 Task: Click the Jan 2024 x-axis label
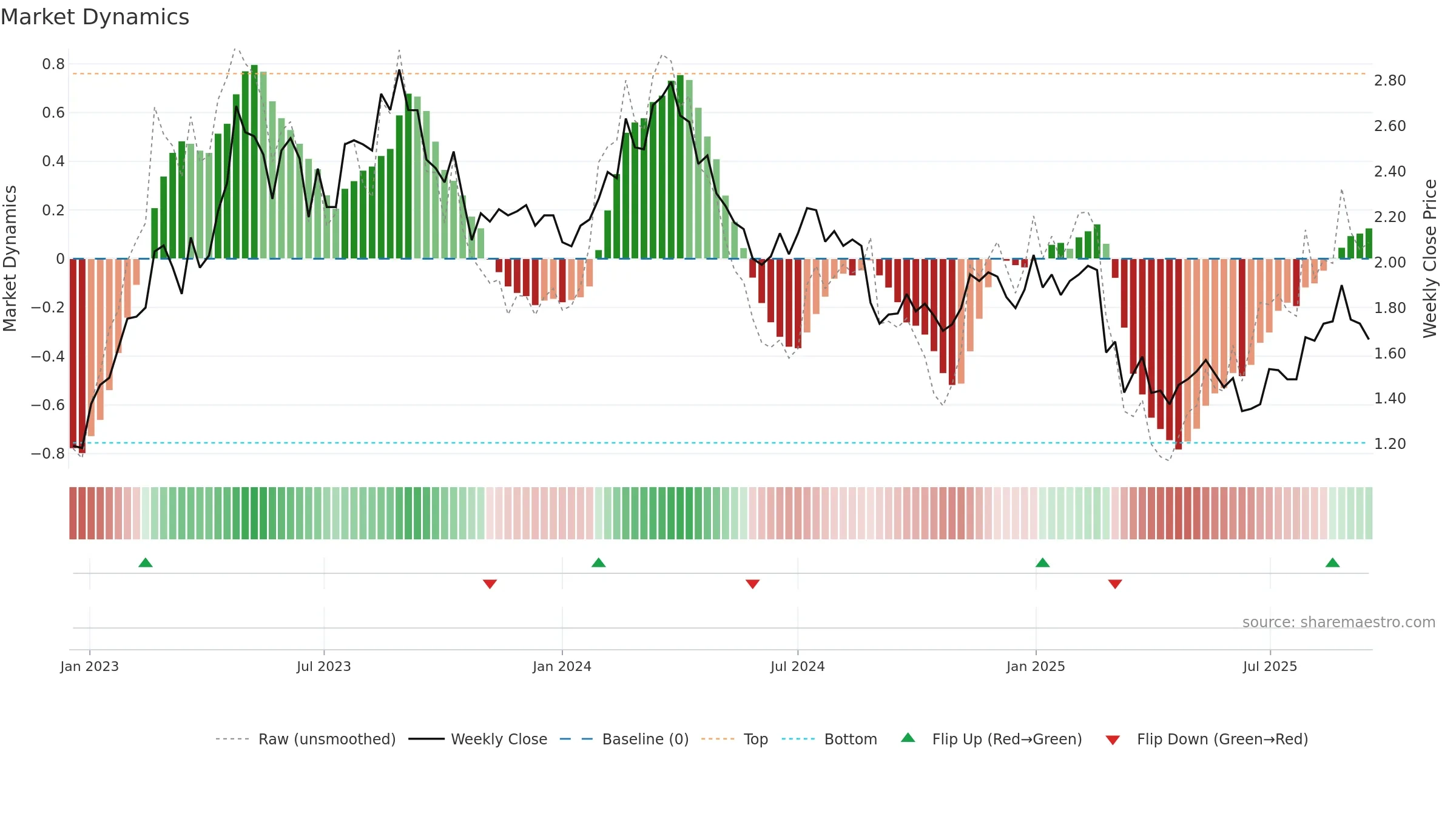(562, 666)
